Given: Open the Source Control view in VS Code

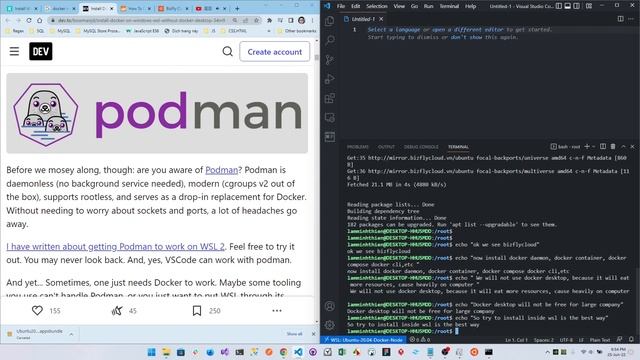Looking at the screenshot, I should point(329,60).
